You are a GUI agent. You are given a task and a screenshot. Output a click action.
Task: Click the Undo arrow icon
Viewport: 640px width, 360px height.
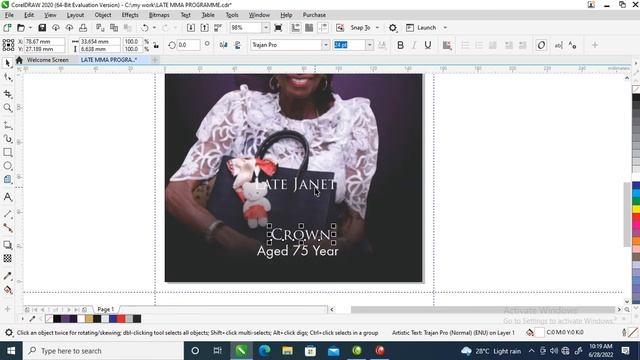[x=144, y=28]
